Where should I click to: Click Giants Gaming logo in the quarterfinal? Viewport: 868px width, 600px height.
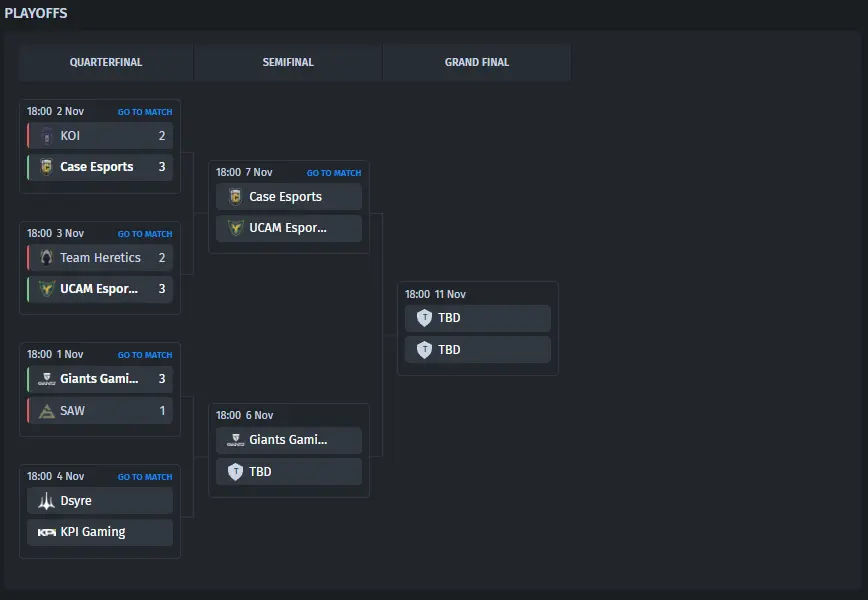(47, 379)
